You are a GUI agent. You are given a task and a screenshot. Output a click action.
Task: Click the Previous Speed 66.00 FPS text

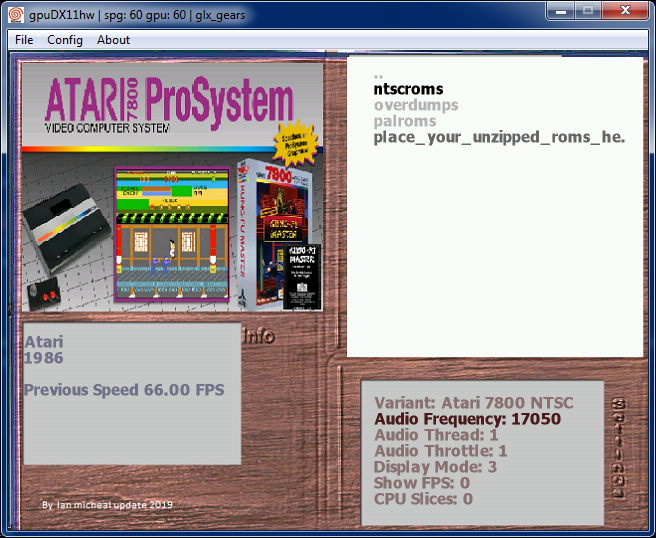pyautogui.click(x=124, y=390)
